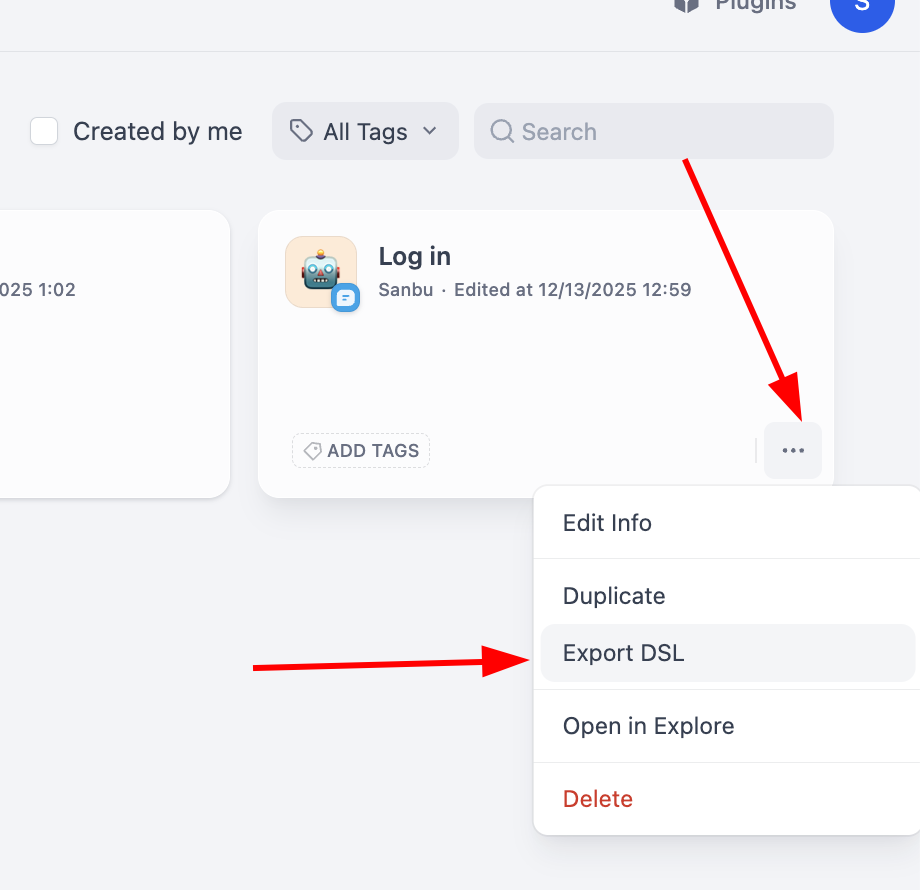This screenshot has width=920, height=890.
Task: Select "Export DSL" menu entry
Action: click(624, 653)
